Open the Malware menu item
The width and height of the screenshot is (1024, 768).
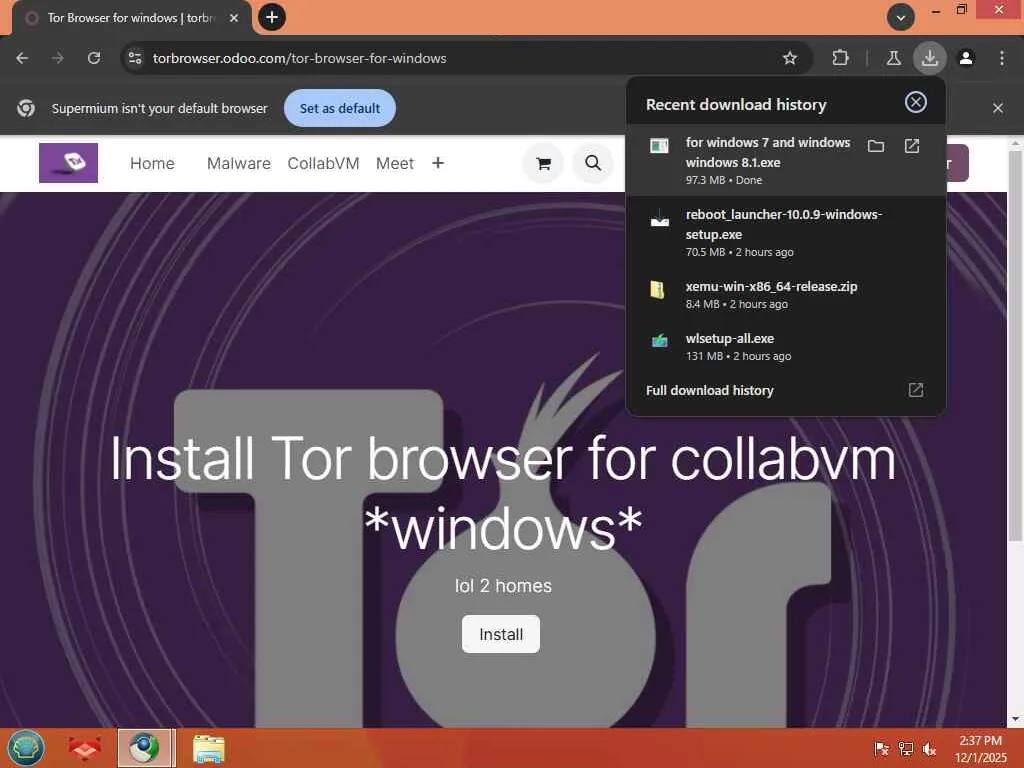(238, 163)
